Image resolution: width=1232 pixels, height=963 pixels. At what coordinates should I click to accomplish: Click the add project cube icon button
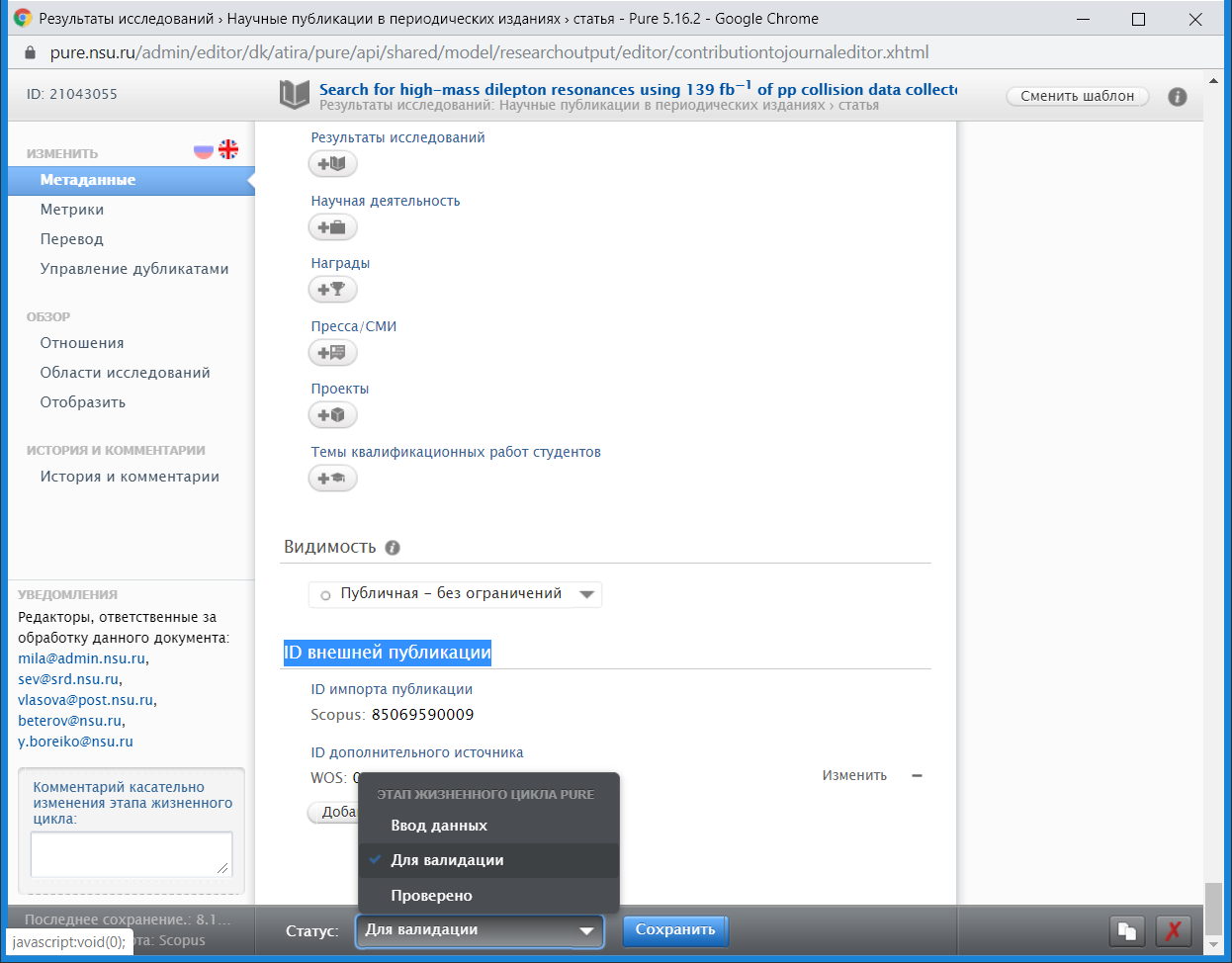click(x=332, y=415)
